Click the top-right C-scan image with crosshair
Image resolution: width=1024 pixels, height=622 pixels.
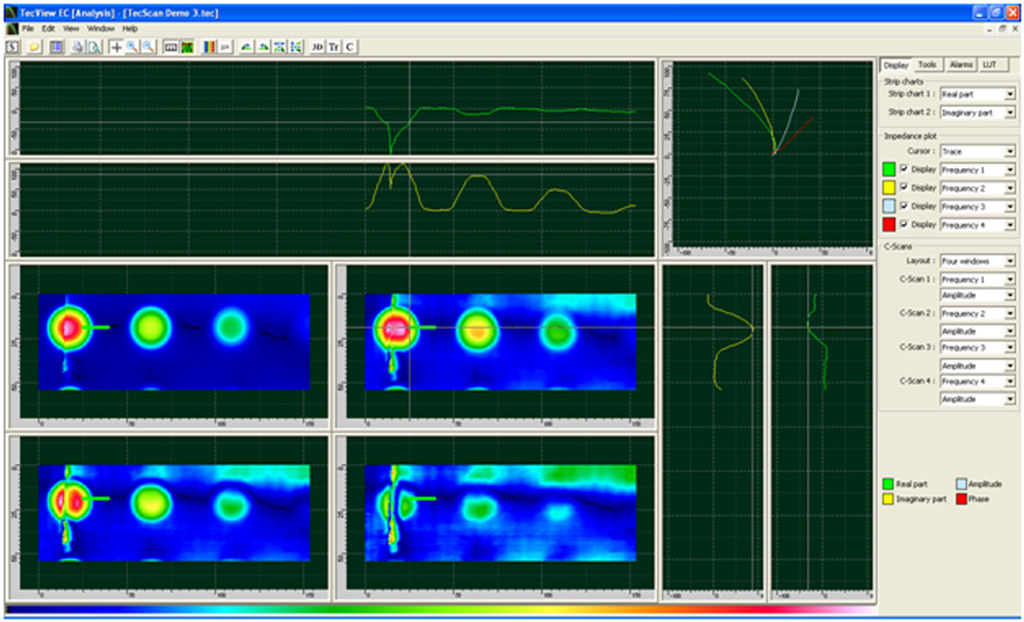pyautogui.click(x=500, y=342)
